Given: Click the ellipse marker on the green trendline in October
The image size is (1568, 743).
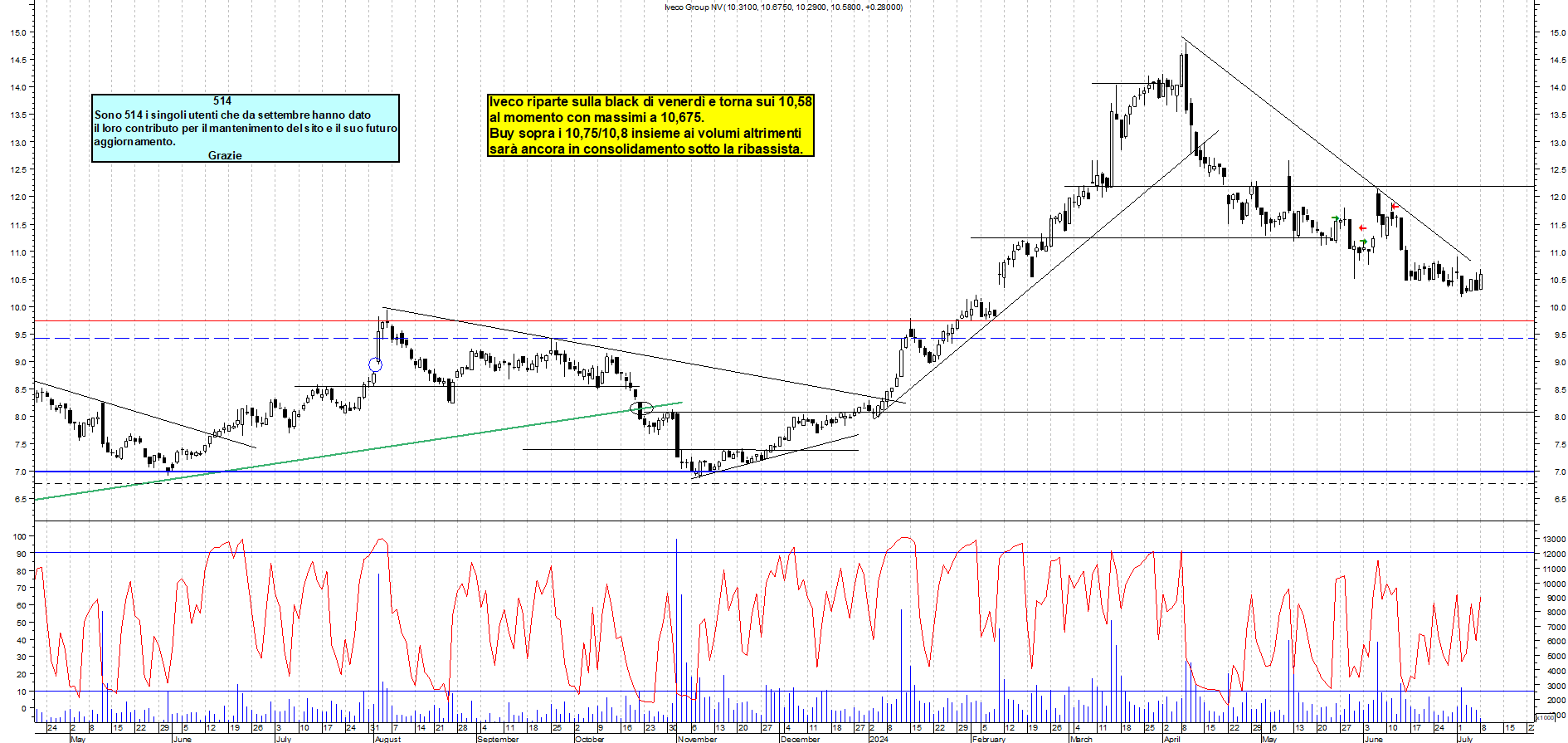Looking at the screenshot, I should pyautogui.click(x=642, y=408).
